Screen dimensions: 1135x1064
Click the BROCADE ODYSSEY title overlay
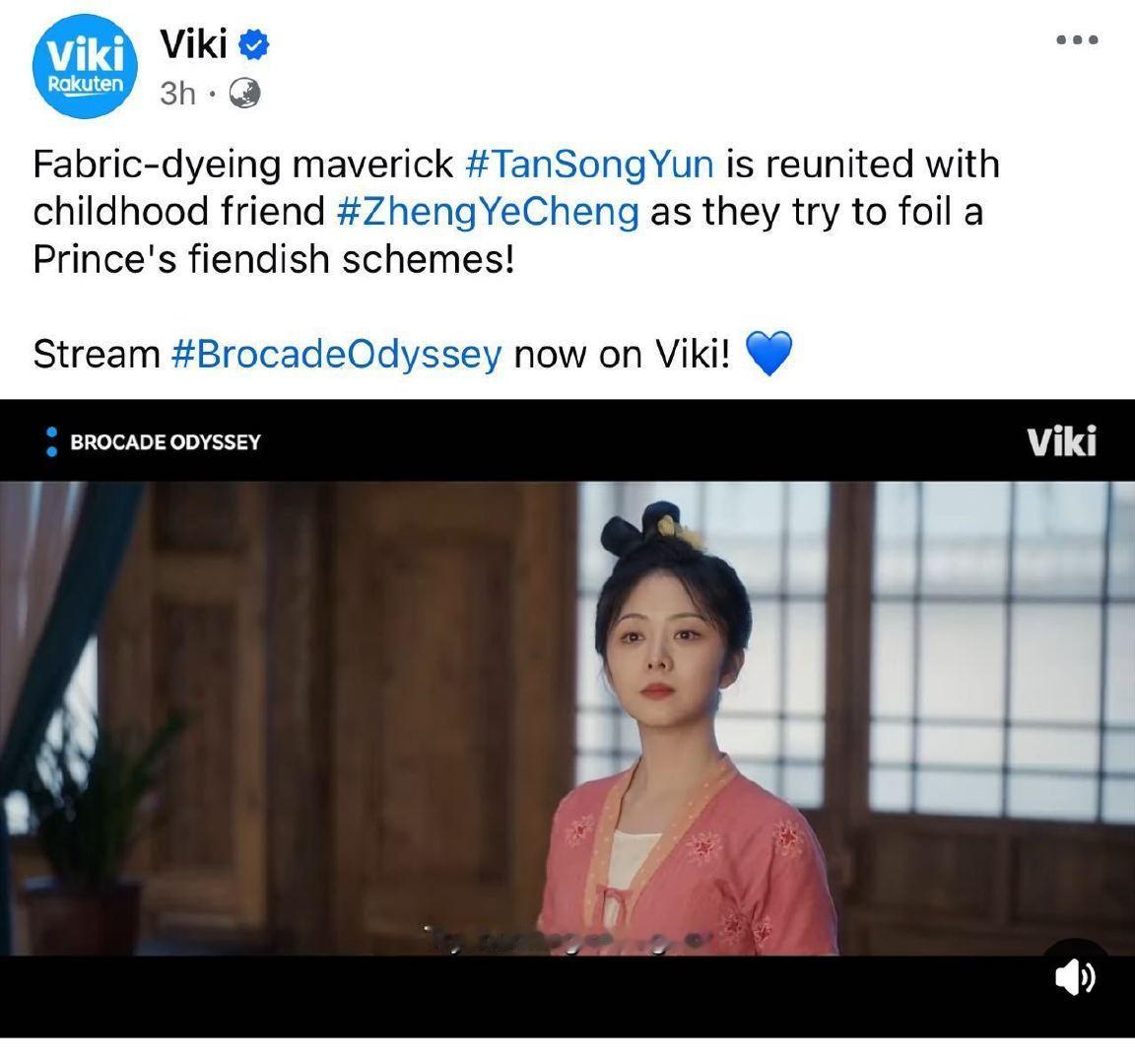[166, 442]
